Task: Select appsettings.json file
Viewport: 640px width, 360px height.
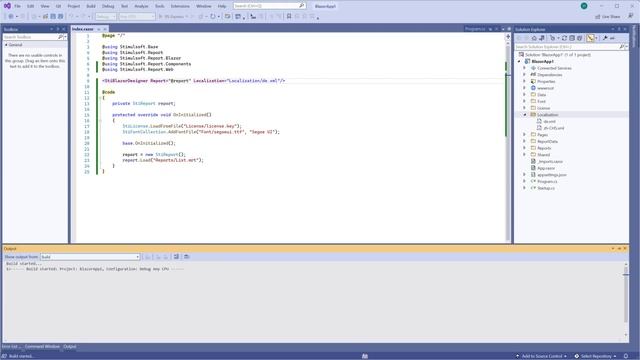Action: point(551,175)
